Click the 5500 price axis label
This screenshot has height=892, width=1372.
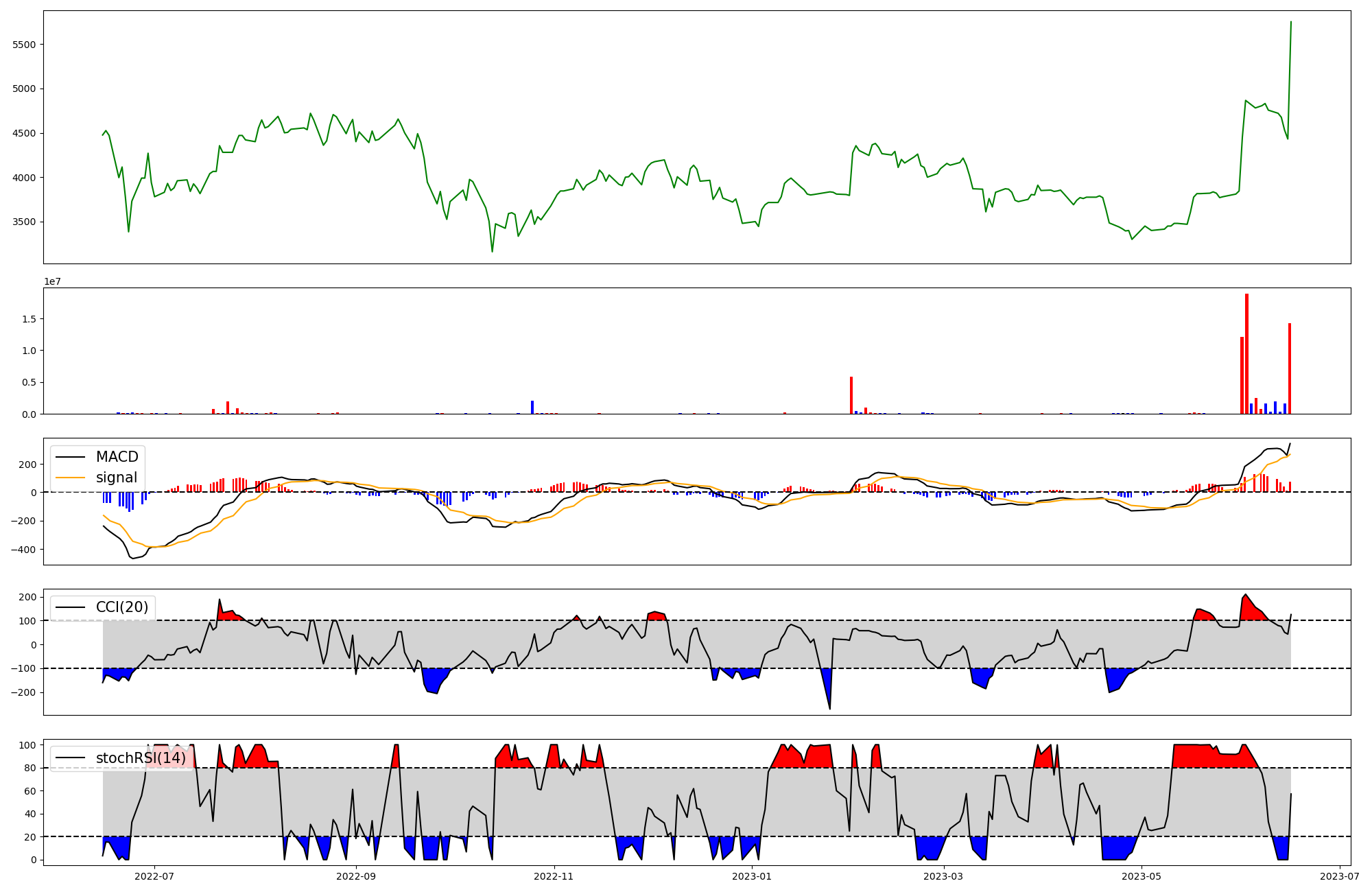25,45
